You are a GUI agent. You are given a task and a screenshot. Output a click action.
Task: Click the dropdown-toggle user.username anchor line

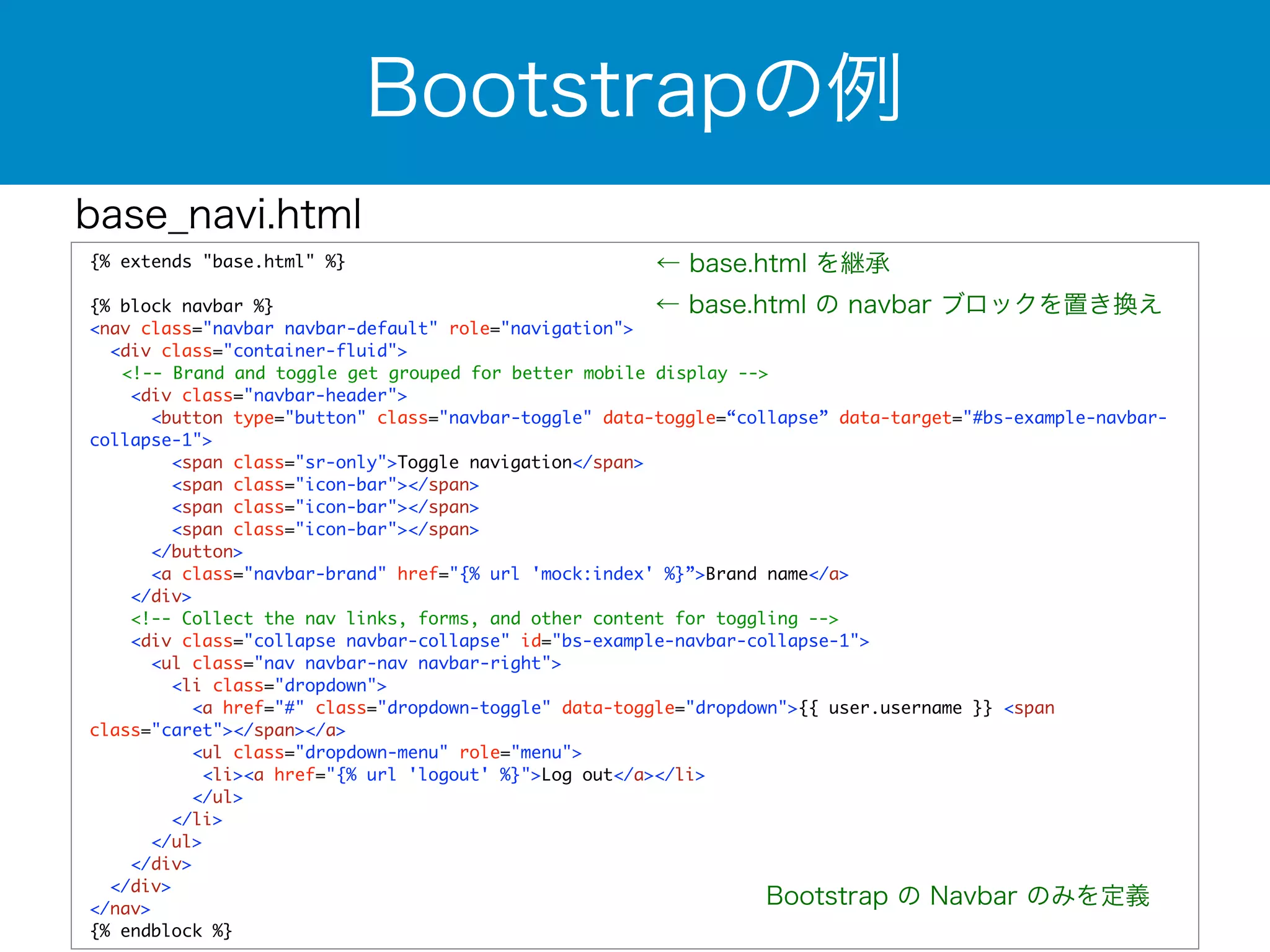(x=623, y=708)
